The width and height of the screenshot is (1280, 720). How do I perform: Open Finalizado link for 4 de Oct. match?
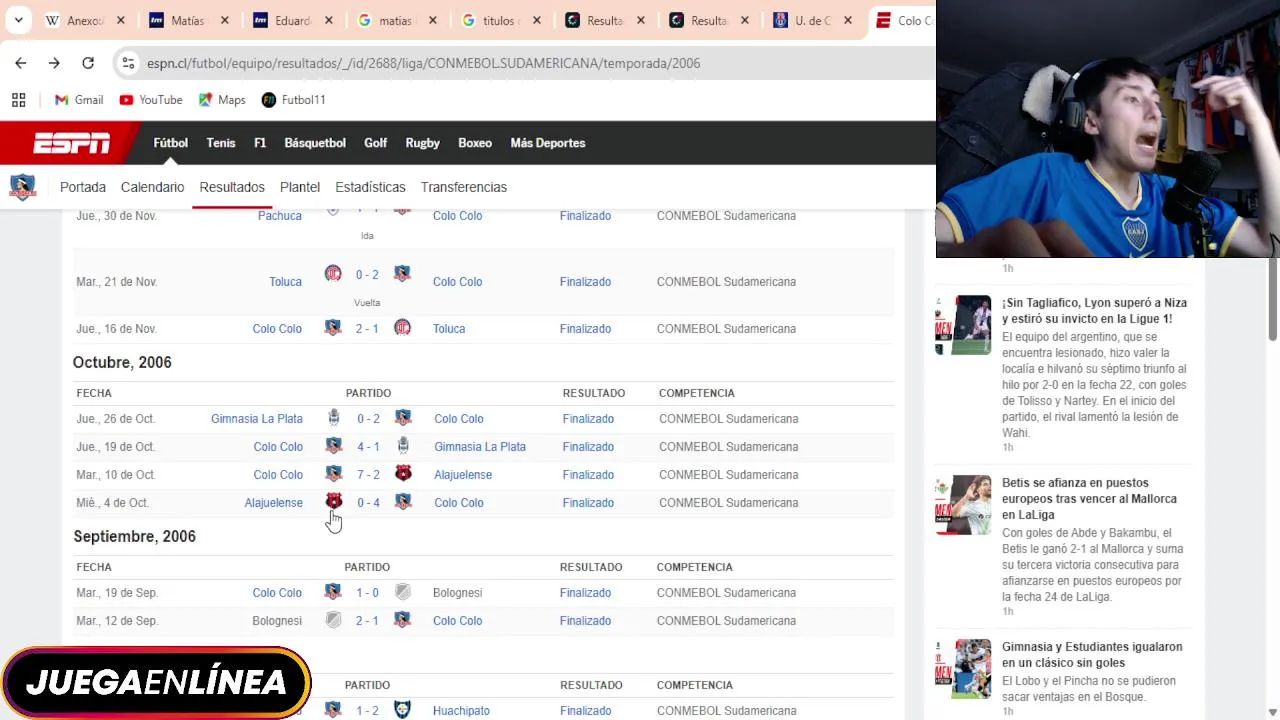click(x=588, y=503)
